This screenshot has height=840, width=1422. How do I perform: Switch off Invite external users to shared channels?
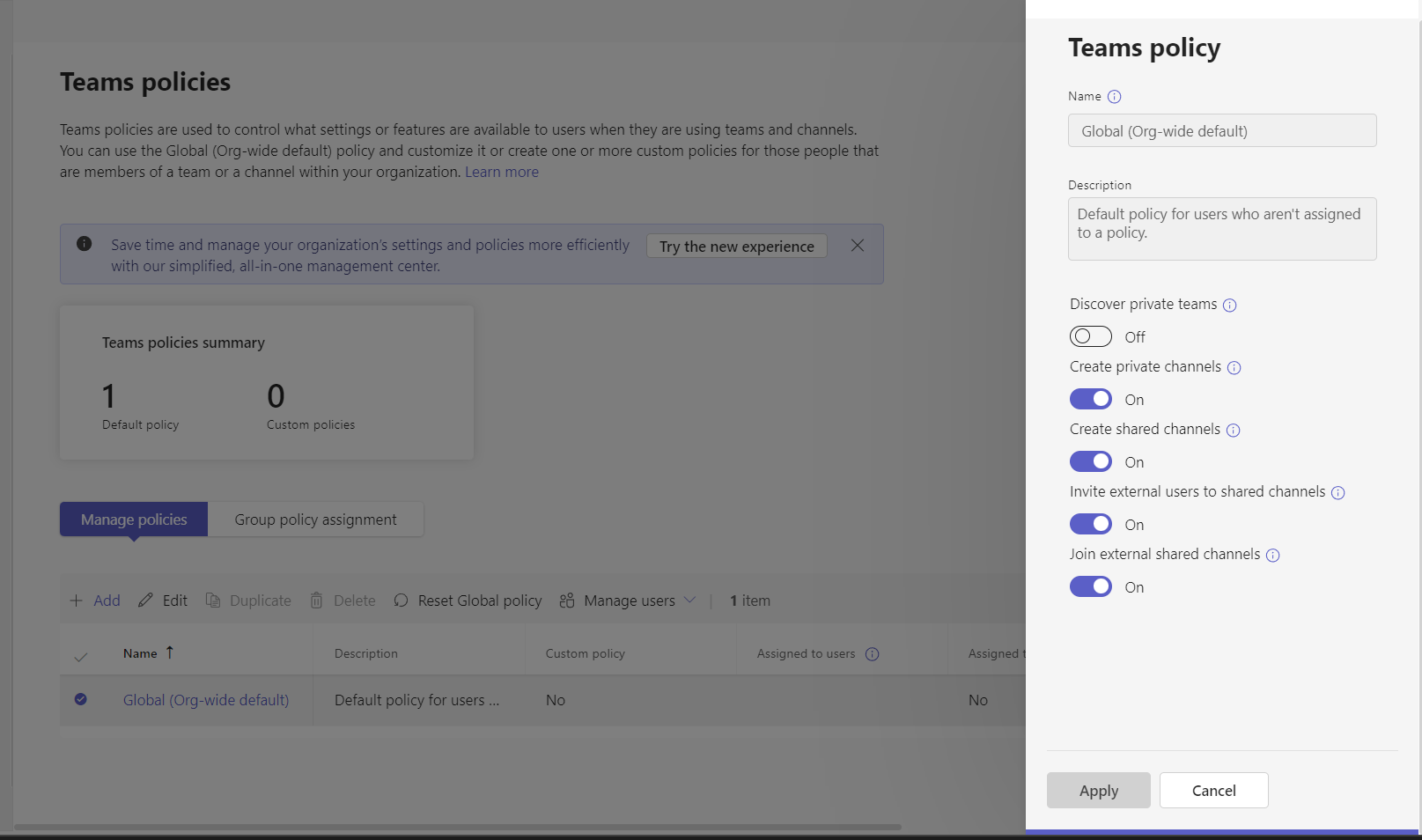pyautogui.click(x=1091, y=524)
